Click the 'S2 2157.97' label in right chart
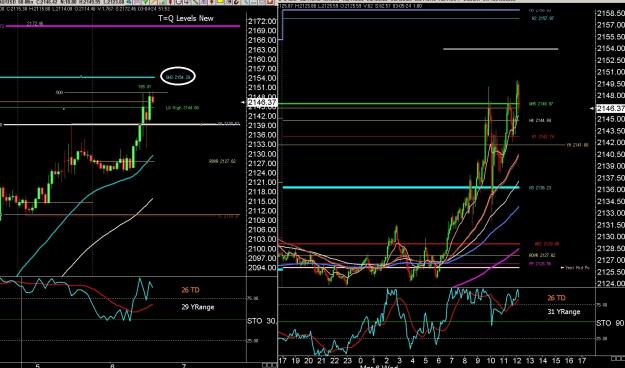 [543, 18]
